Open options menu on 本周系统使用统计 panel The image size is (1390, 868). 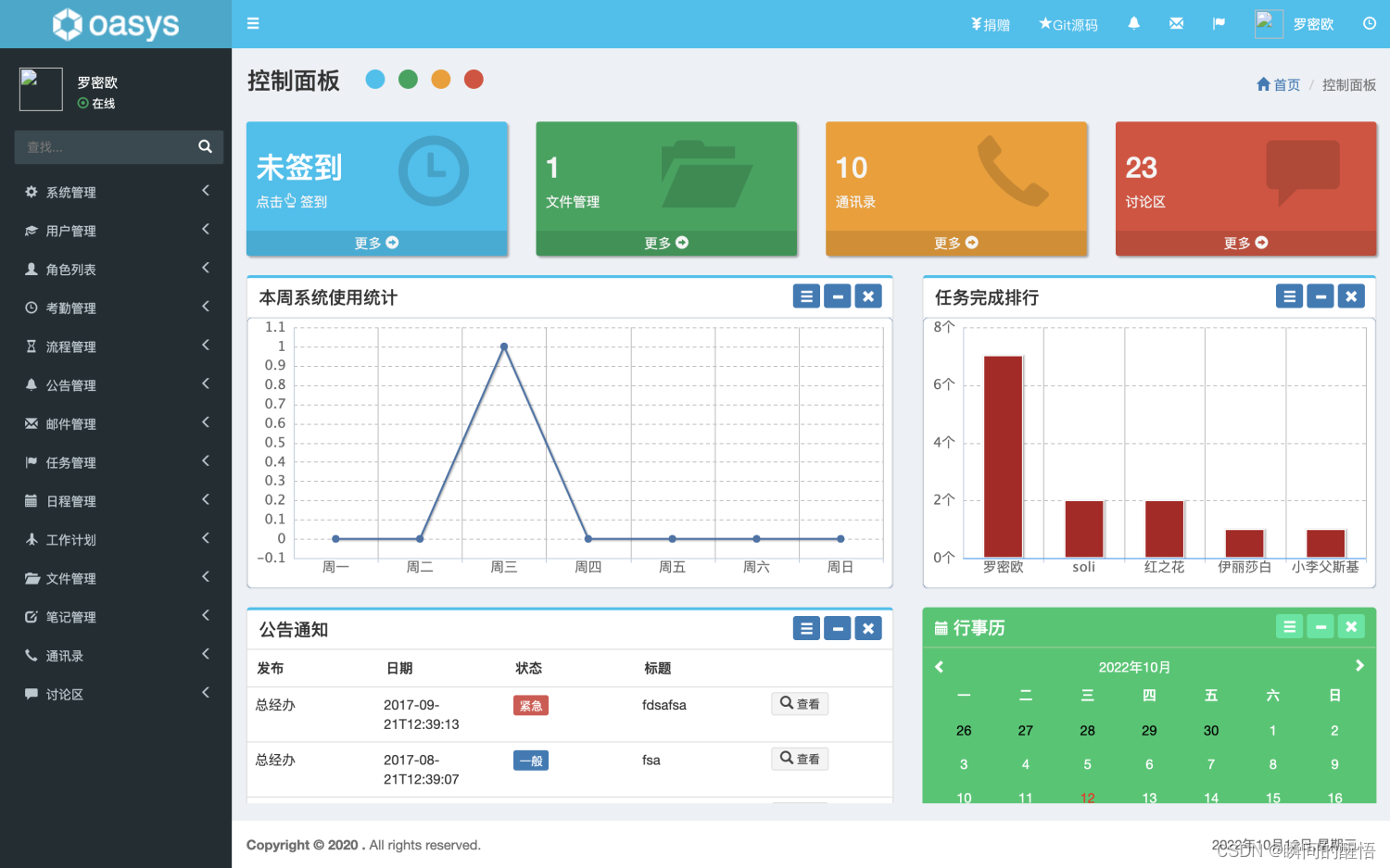pyautogui.click(x=805, y=296)
